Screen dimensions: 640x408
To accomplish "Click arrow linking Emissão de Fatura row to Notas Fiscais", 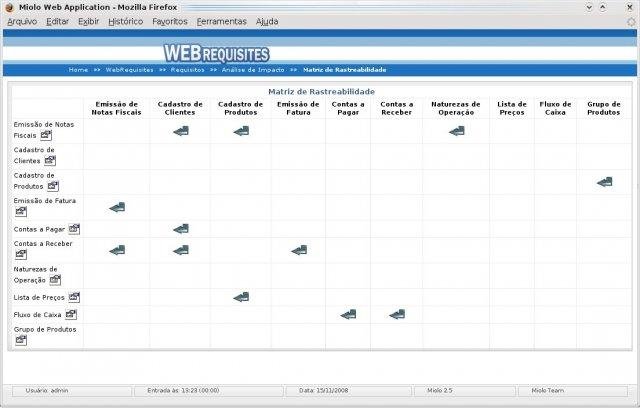I will [x=117, y=207].
